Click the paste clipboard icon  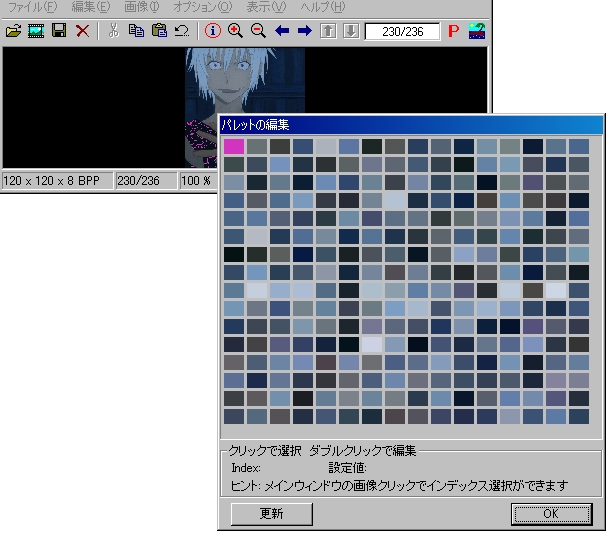[x=159, y=31]
